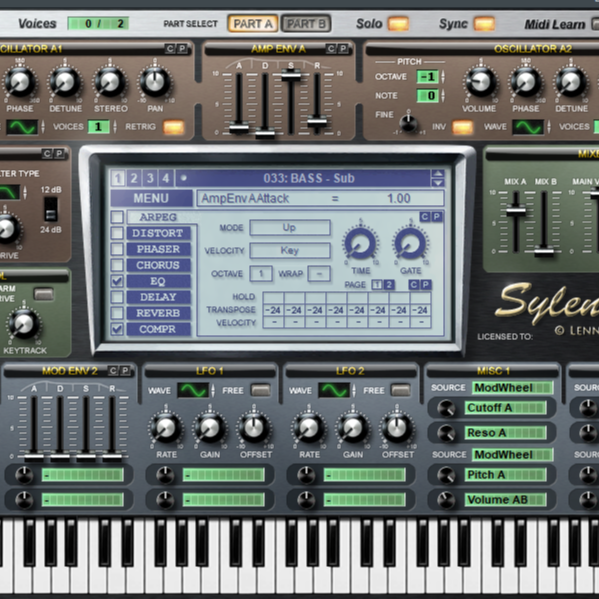Open the ARPEG effect tab

[x=159, y=217]
